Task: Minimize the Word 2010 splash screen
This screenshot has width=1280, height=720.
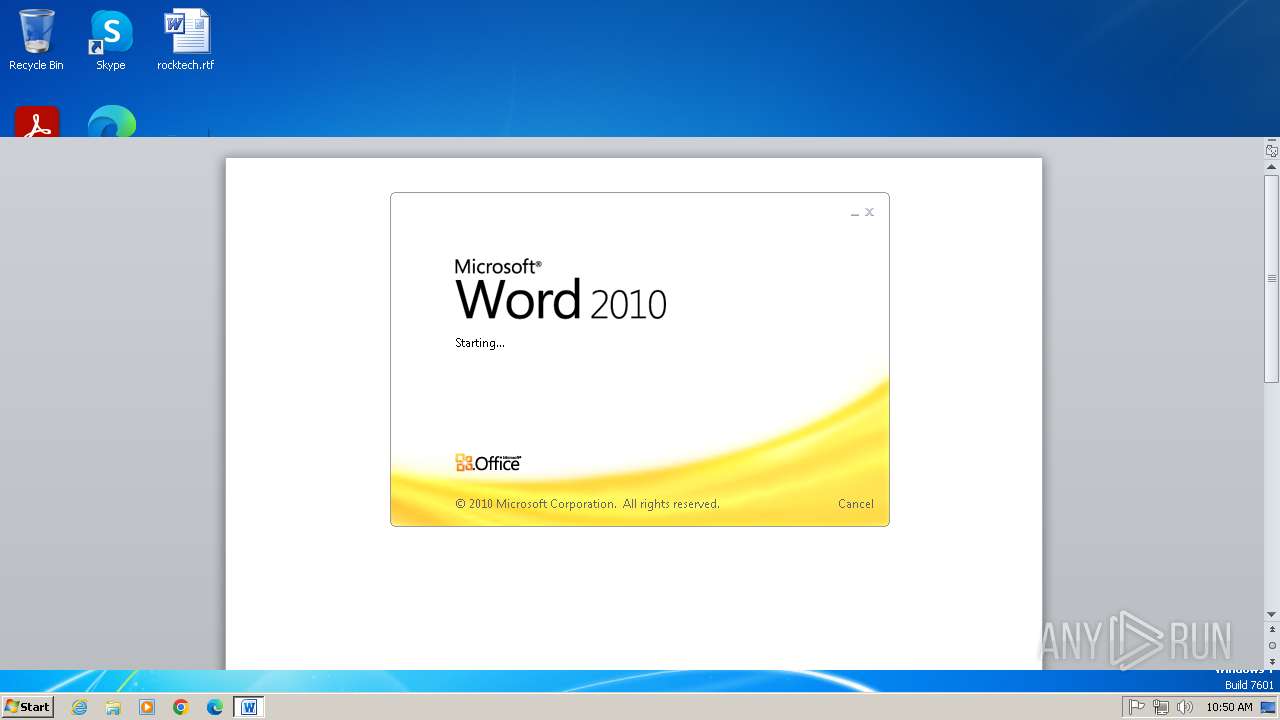Action: (x=855, y=213)
